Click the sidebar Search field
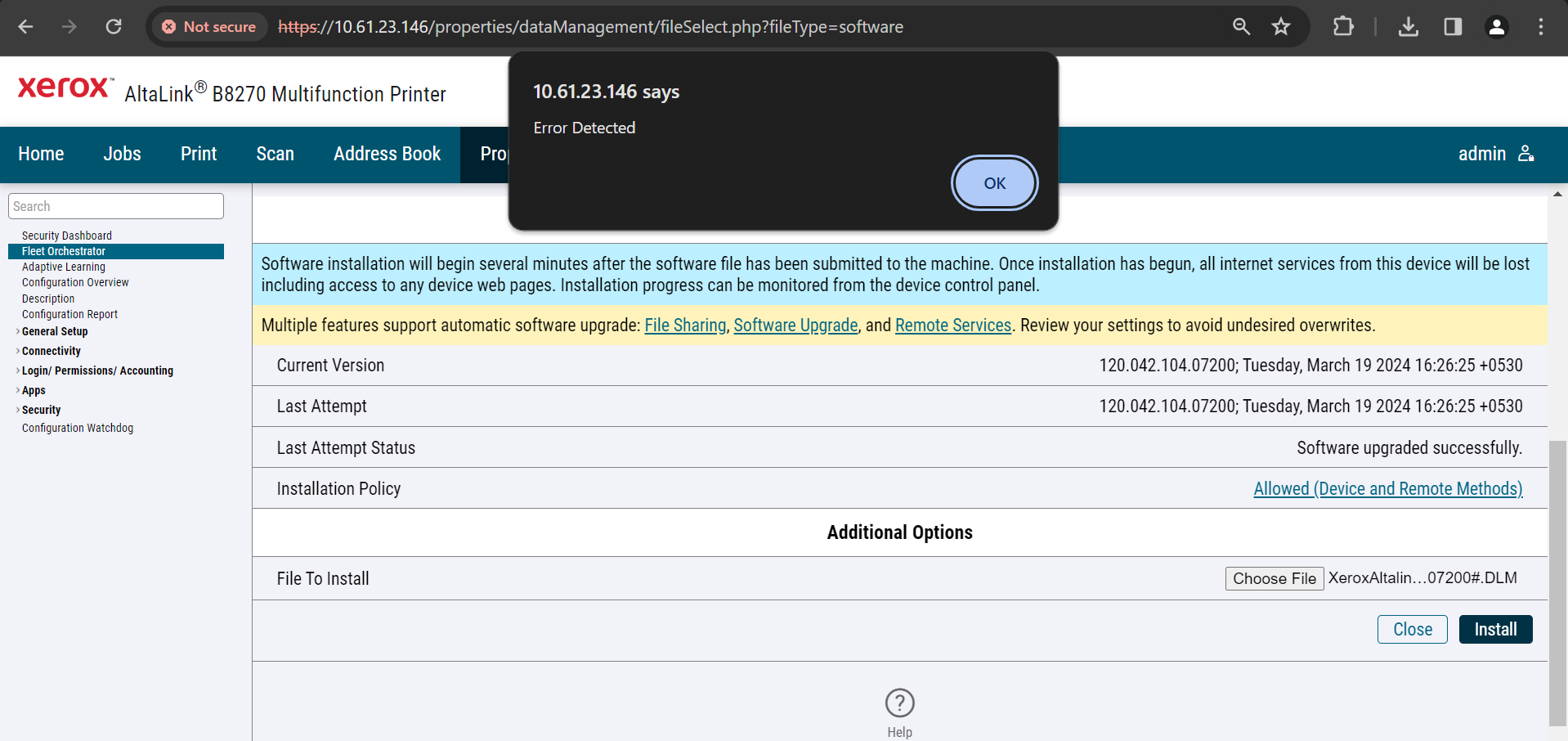Image resolution: width=1568 pixels, height=741 pixels. [116, 206]
